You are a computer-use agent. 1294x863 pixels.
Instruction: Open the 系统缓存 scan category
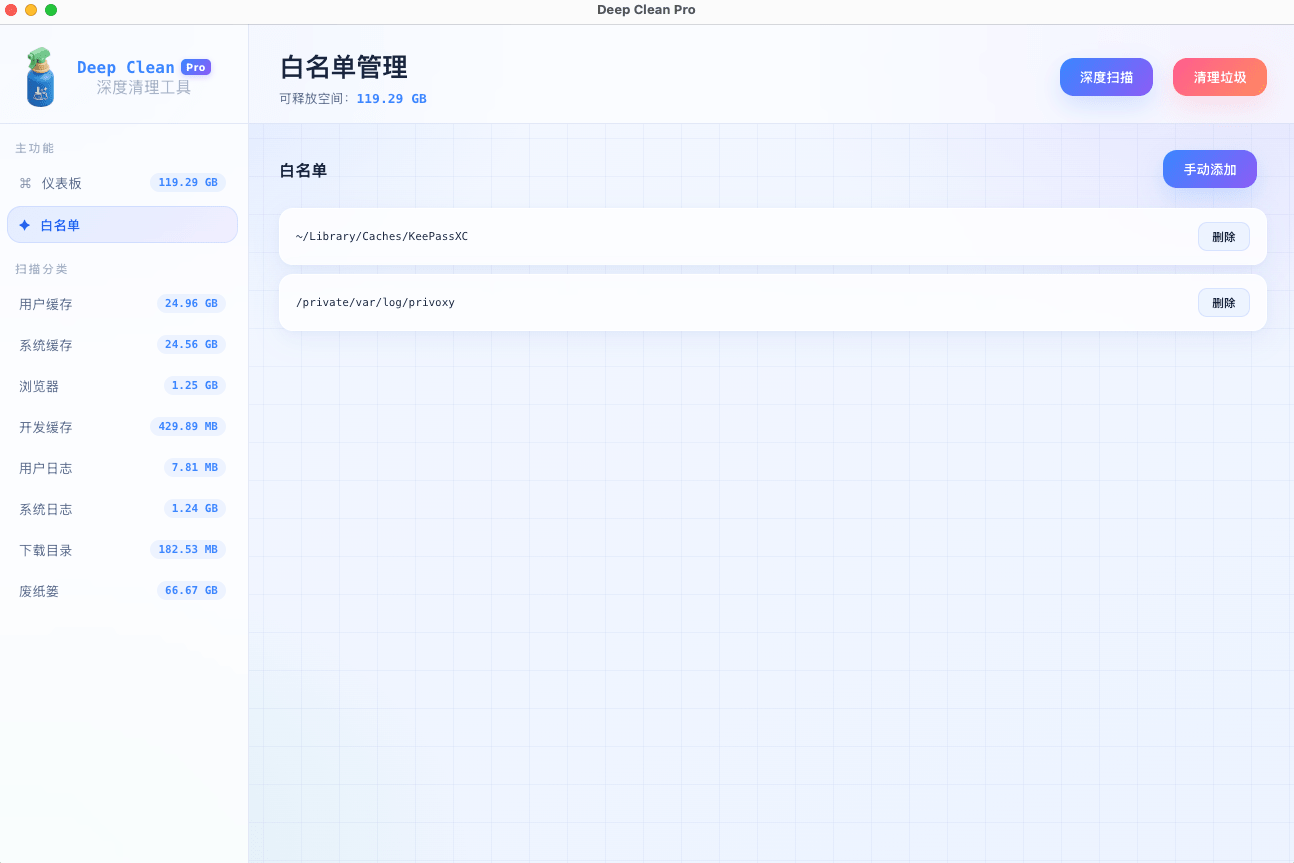point(122,345)
